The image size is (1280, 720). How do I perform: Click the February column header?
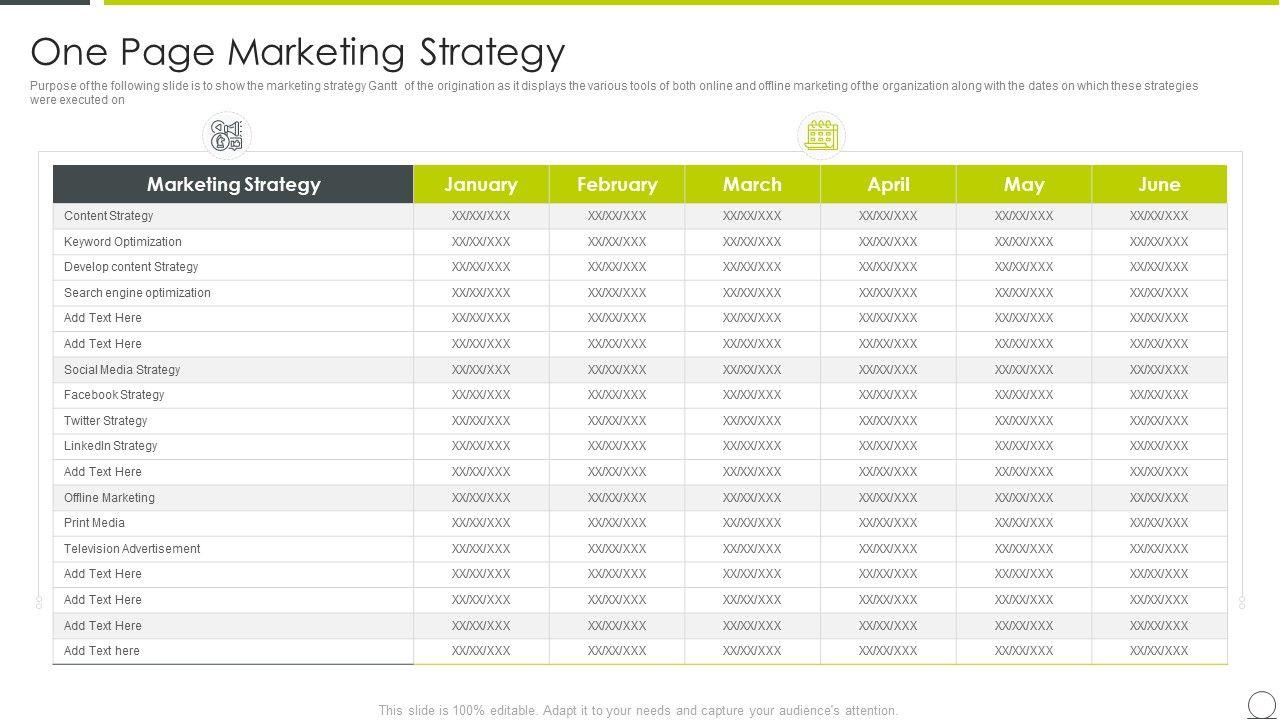click(x=617, y=184)
